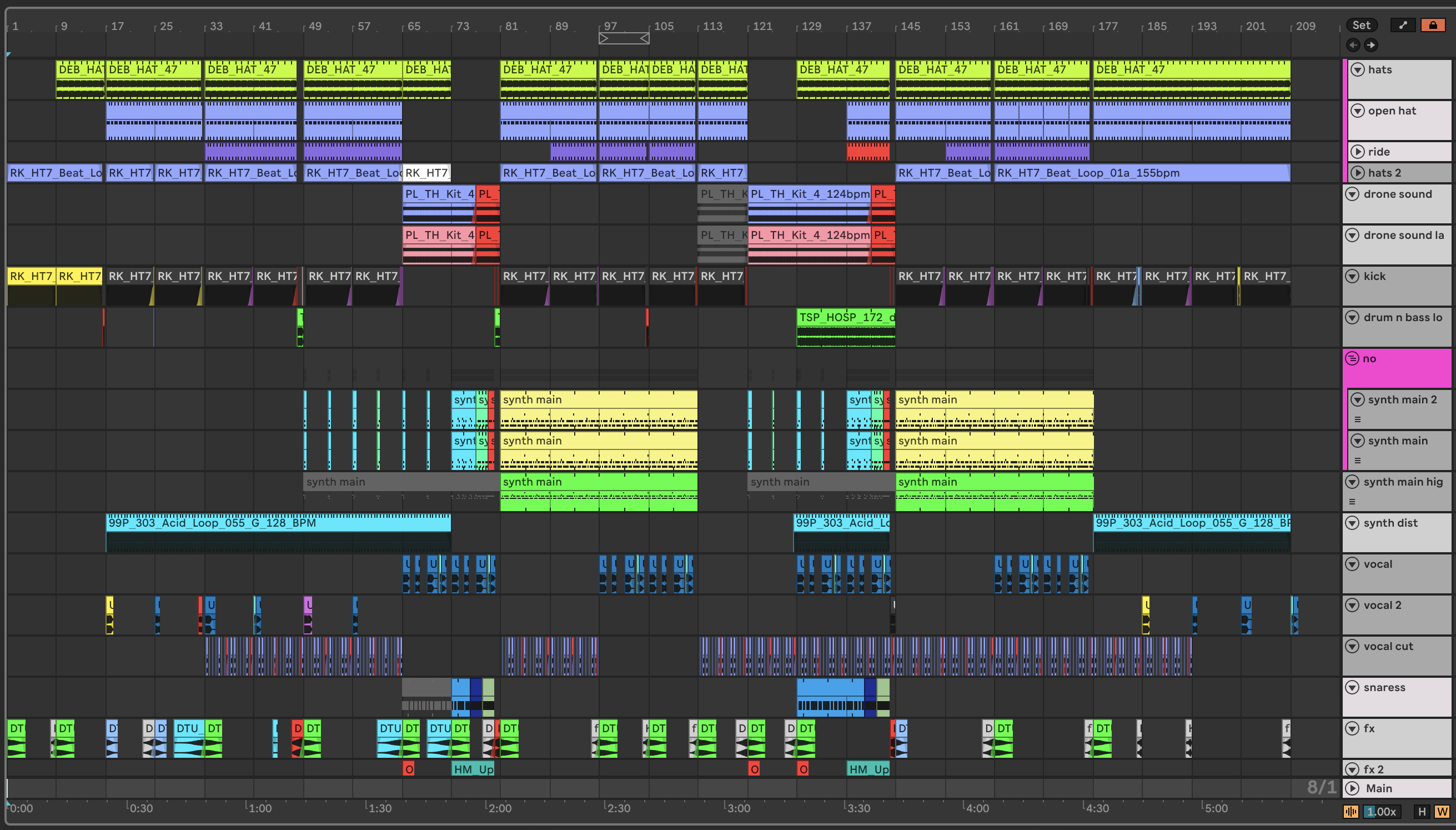The height and width of the screenshot is (830, 1456).
Task: Fold the synth main hig track
Action: point(1352,482)
